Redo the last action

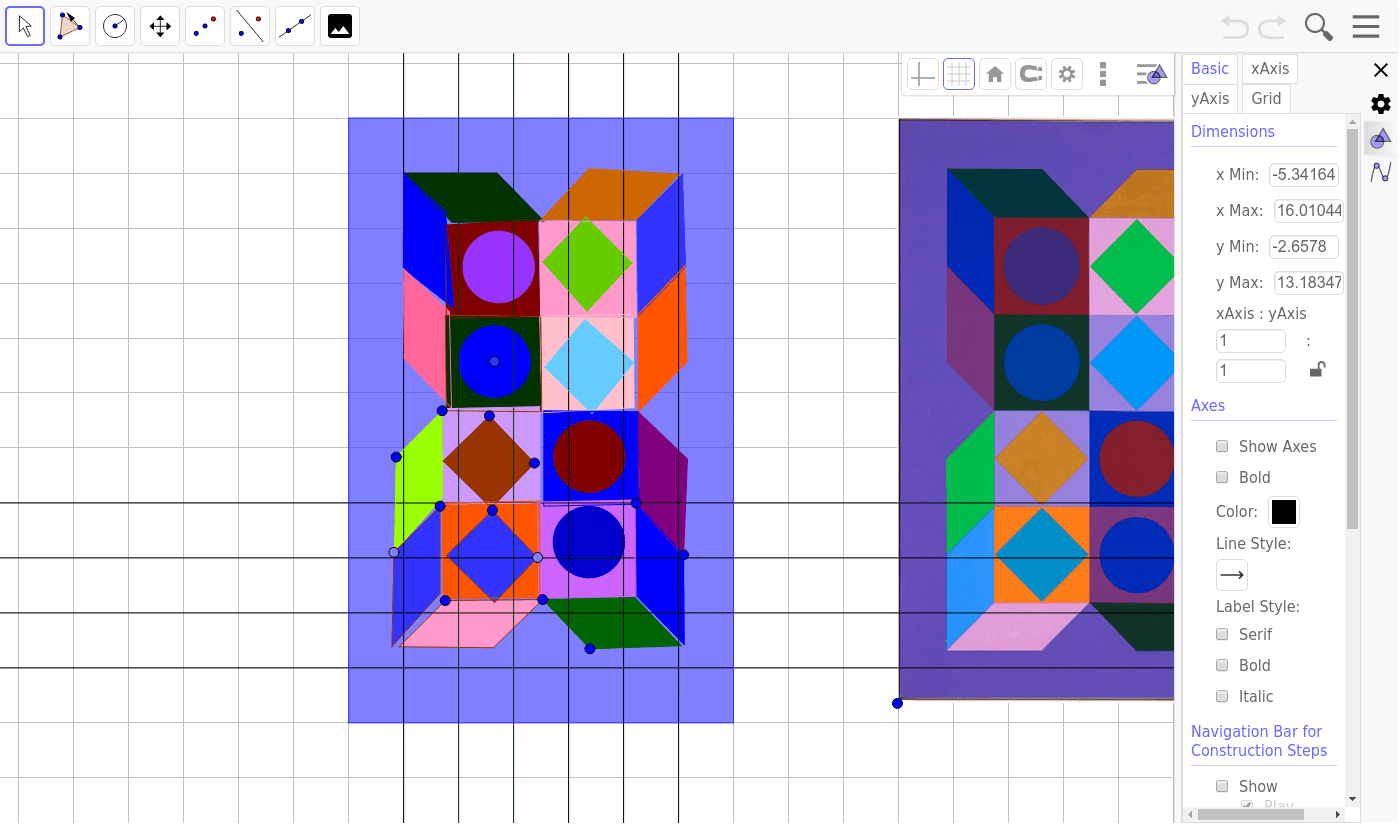[x=1272, y=27]
